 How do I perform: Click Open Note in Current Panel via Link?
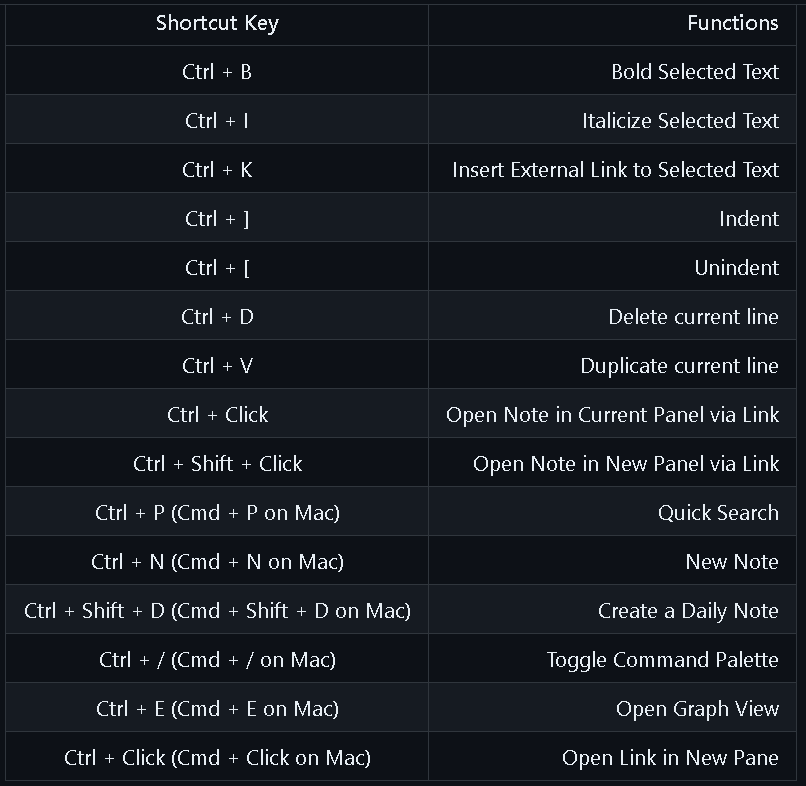point(612,414)
